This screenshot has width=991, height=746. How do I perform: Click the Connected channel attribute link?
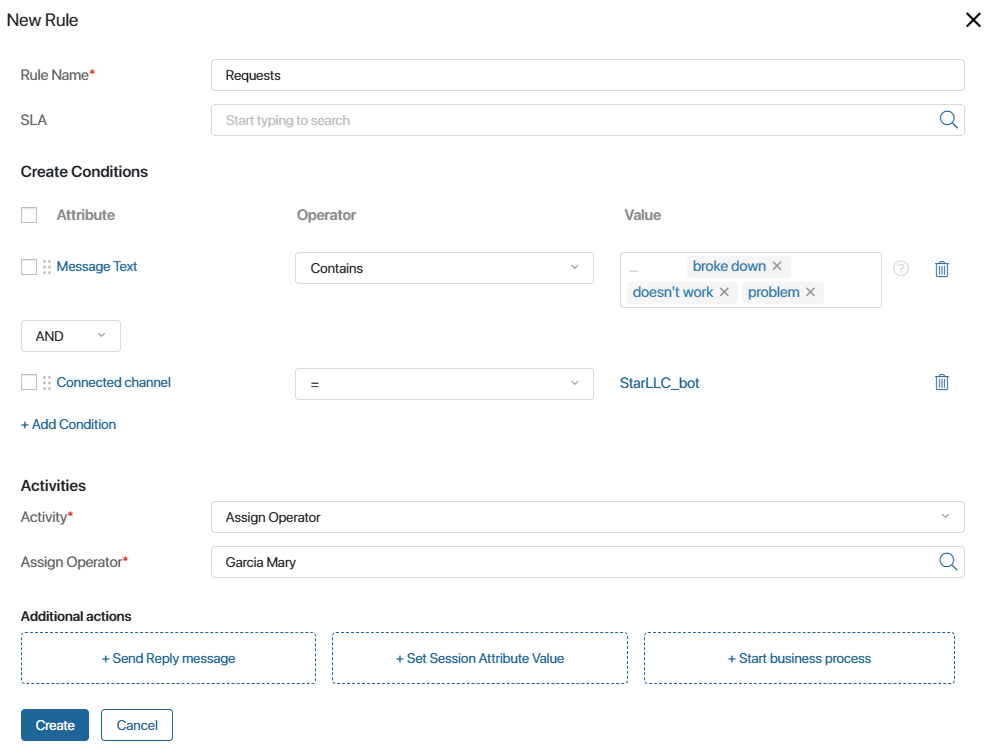(114, 382)
